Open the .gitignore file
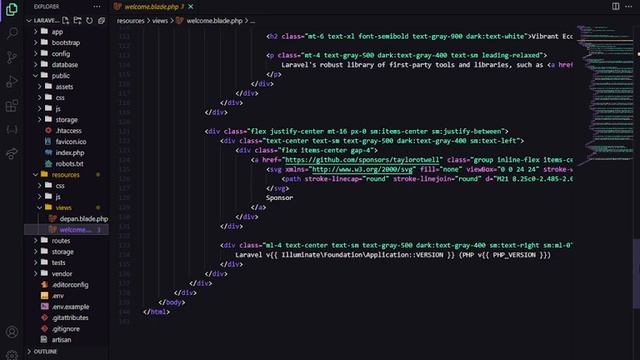Screen dimensions: 640x360 (x=67, y=329)
